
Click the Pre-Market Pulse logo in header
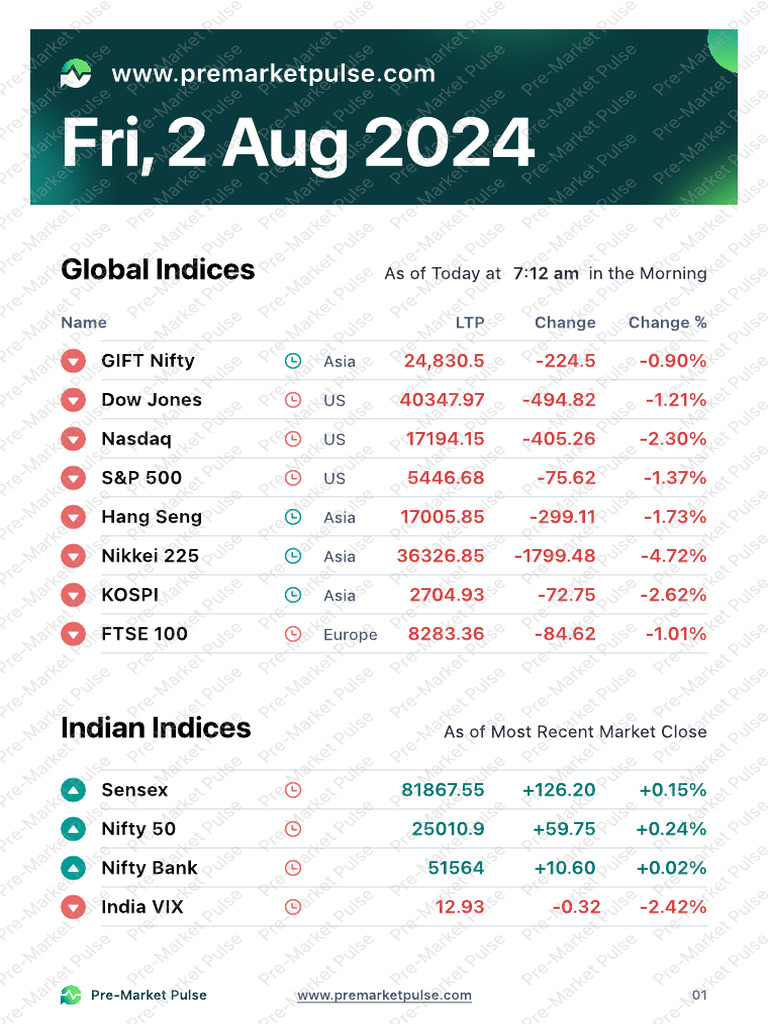(x=76, y=73)
